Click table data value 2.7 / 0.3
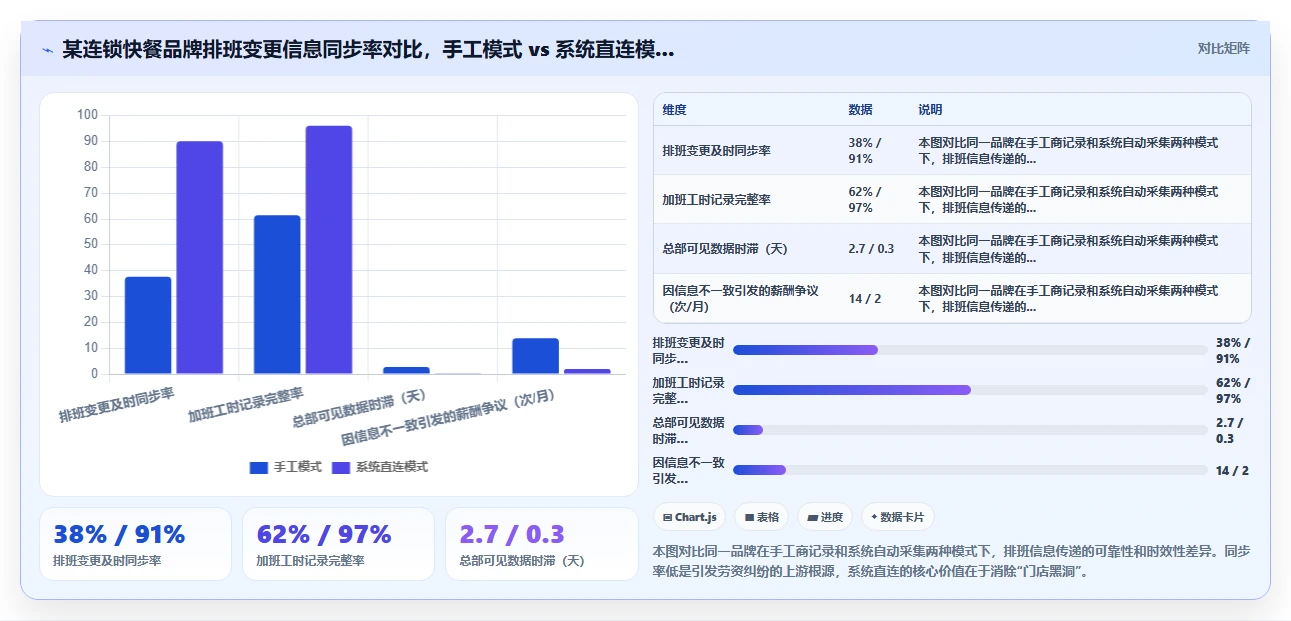This screenshot has height=621, width=1291. coord(871,249)
